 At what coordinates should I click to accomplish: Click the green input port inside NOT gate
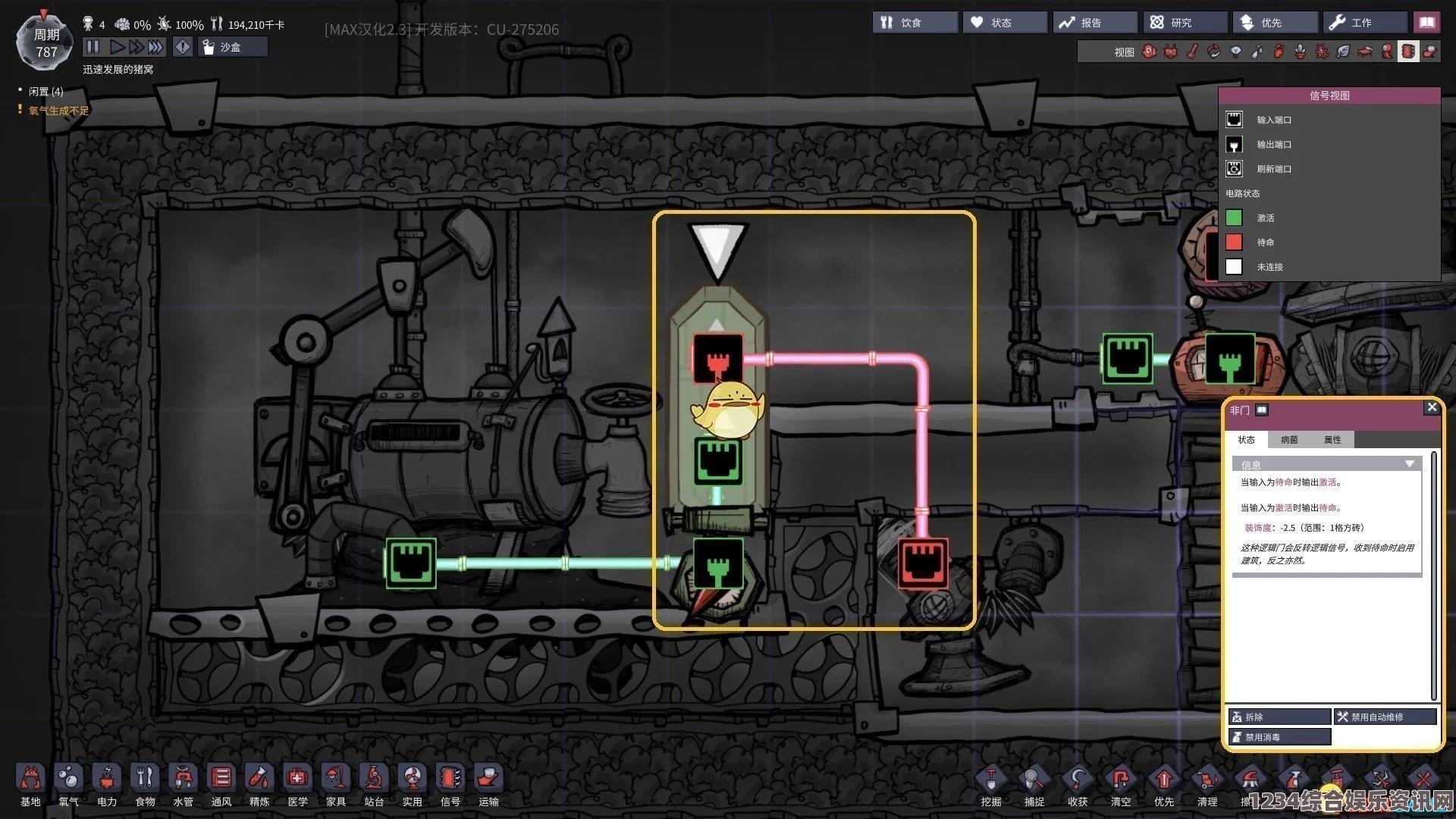click(717, 461)
